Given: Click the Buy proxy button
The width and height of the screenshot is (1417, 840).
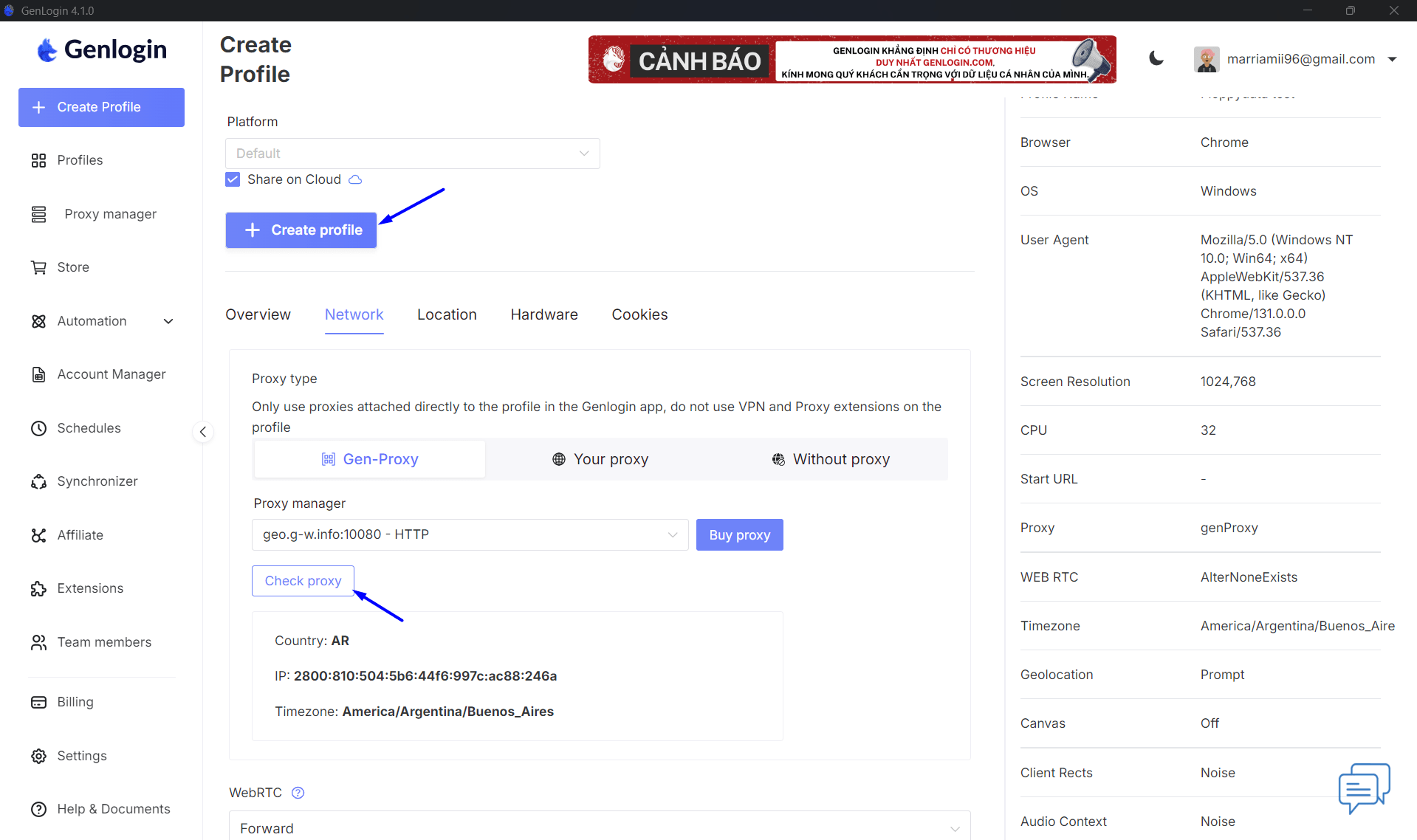Looking at the screenshot, I should (740, 535).
